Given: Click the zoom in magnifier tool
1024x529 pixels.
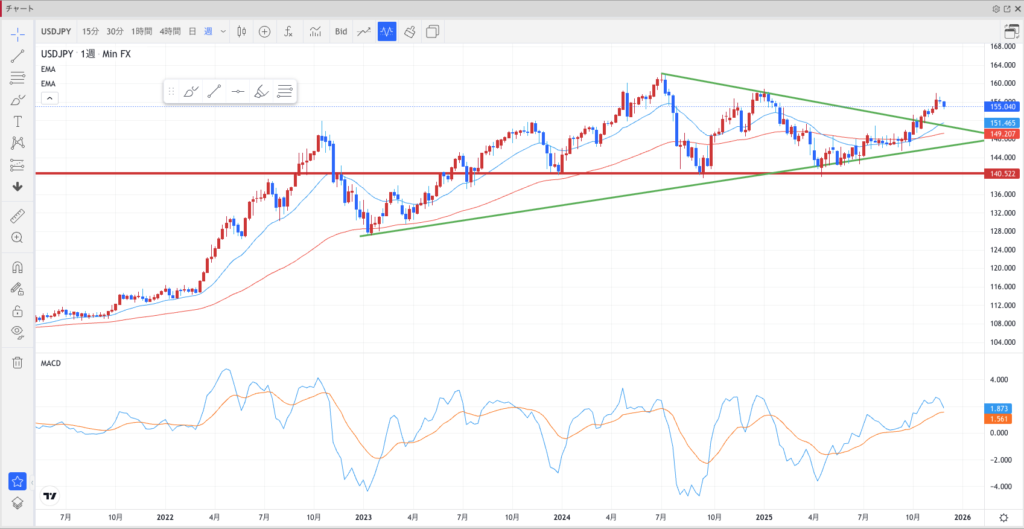Looking at the screenshot, I should (x=17, y=237).
